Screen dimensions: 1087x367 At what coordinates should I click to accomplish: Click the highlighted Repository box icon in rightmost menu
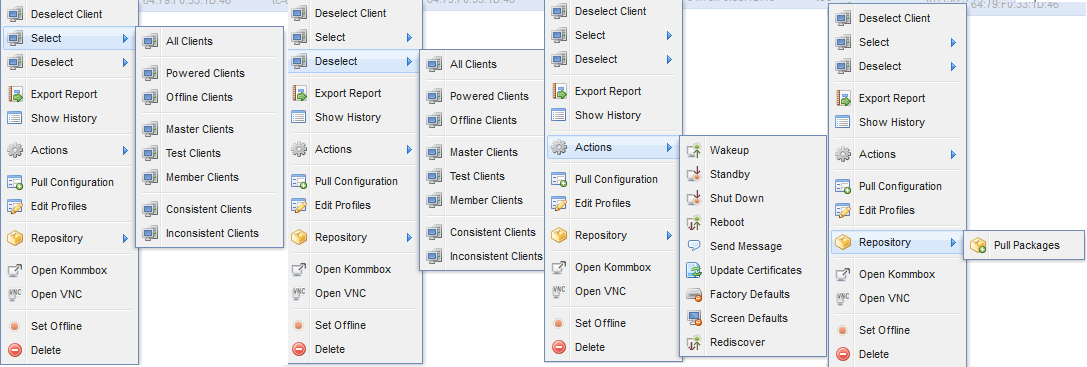pyautogui.click(x=842, y=243)
